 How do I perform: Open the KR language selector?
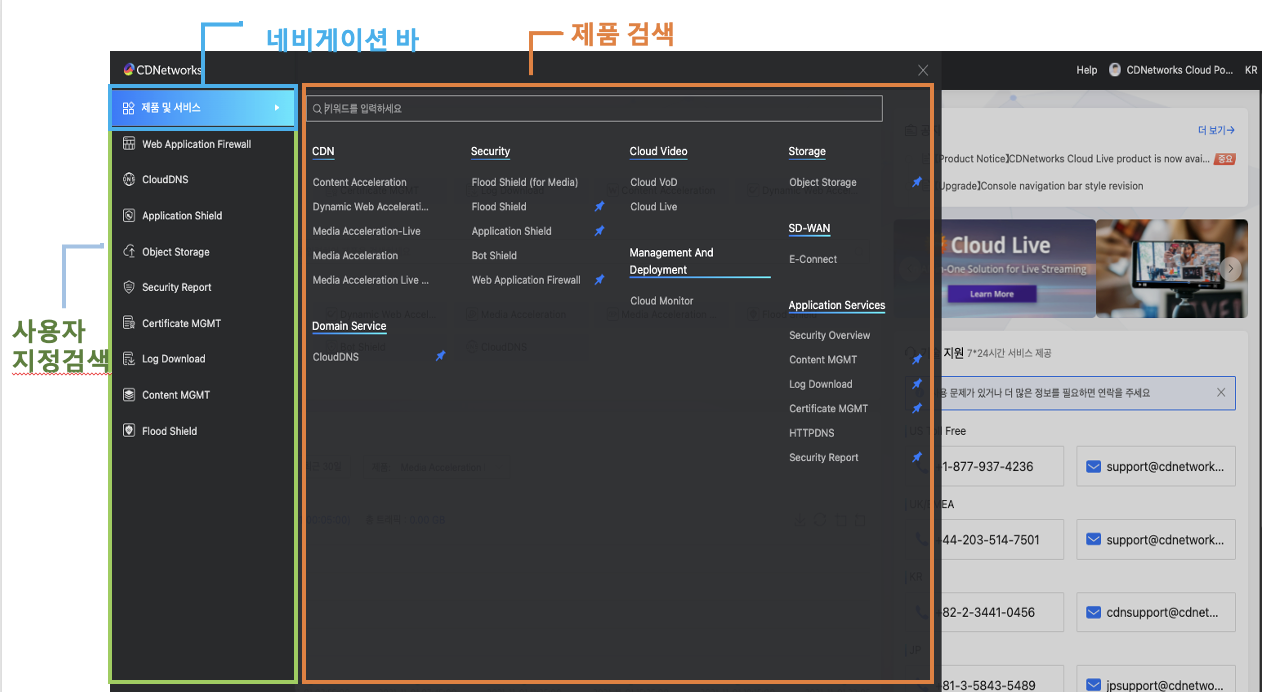tap(1251, 71)
